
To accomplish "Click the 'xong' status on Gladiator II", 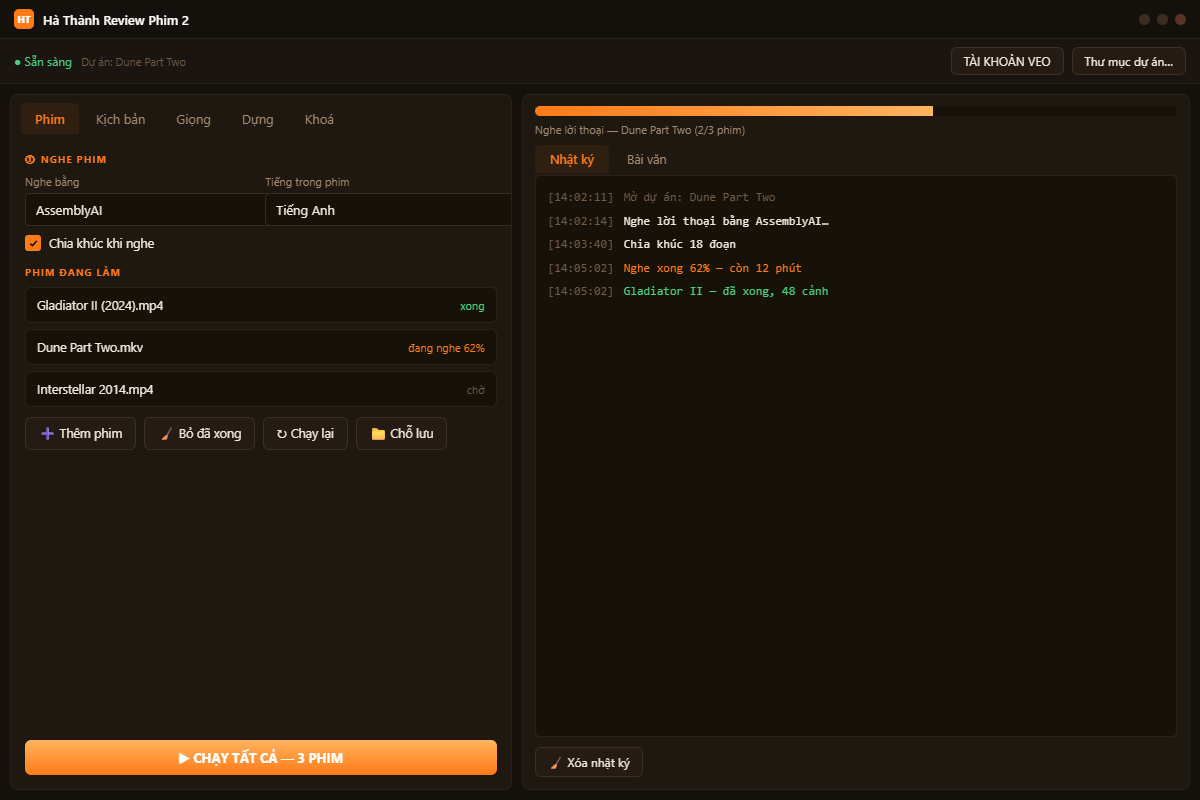I will pyautogui.click(x=472, y=306).
